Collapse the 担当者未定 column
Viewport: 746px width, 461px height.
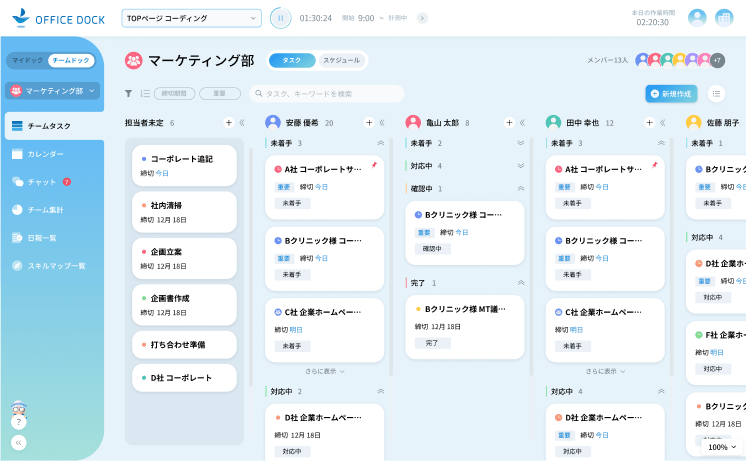[x=242, y=123]
